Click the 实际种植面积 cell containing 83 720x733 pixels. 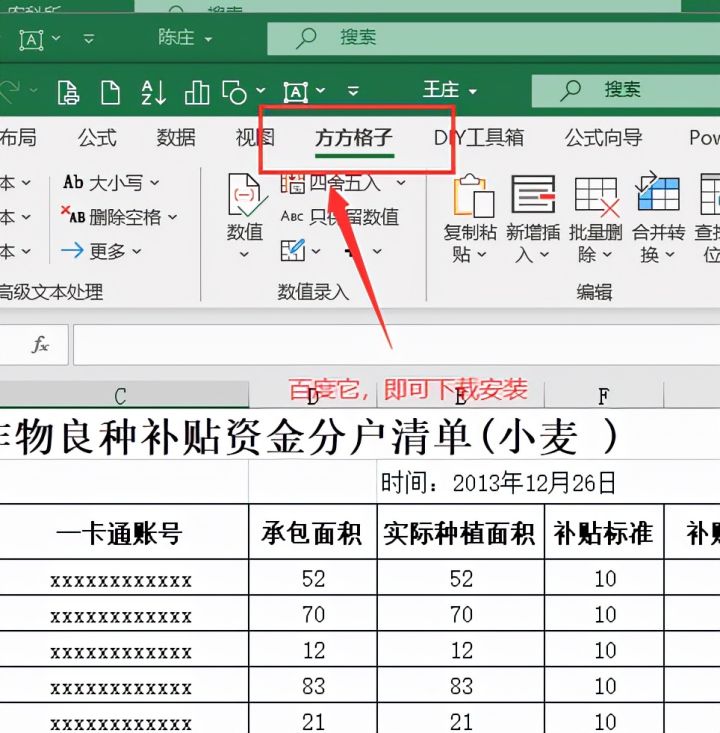[461, 685]
